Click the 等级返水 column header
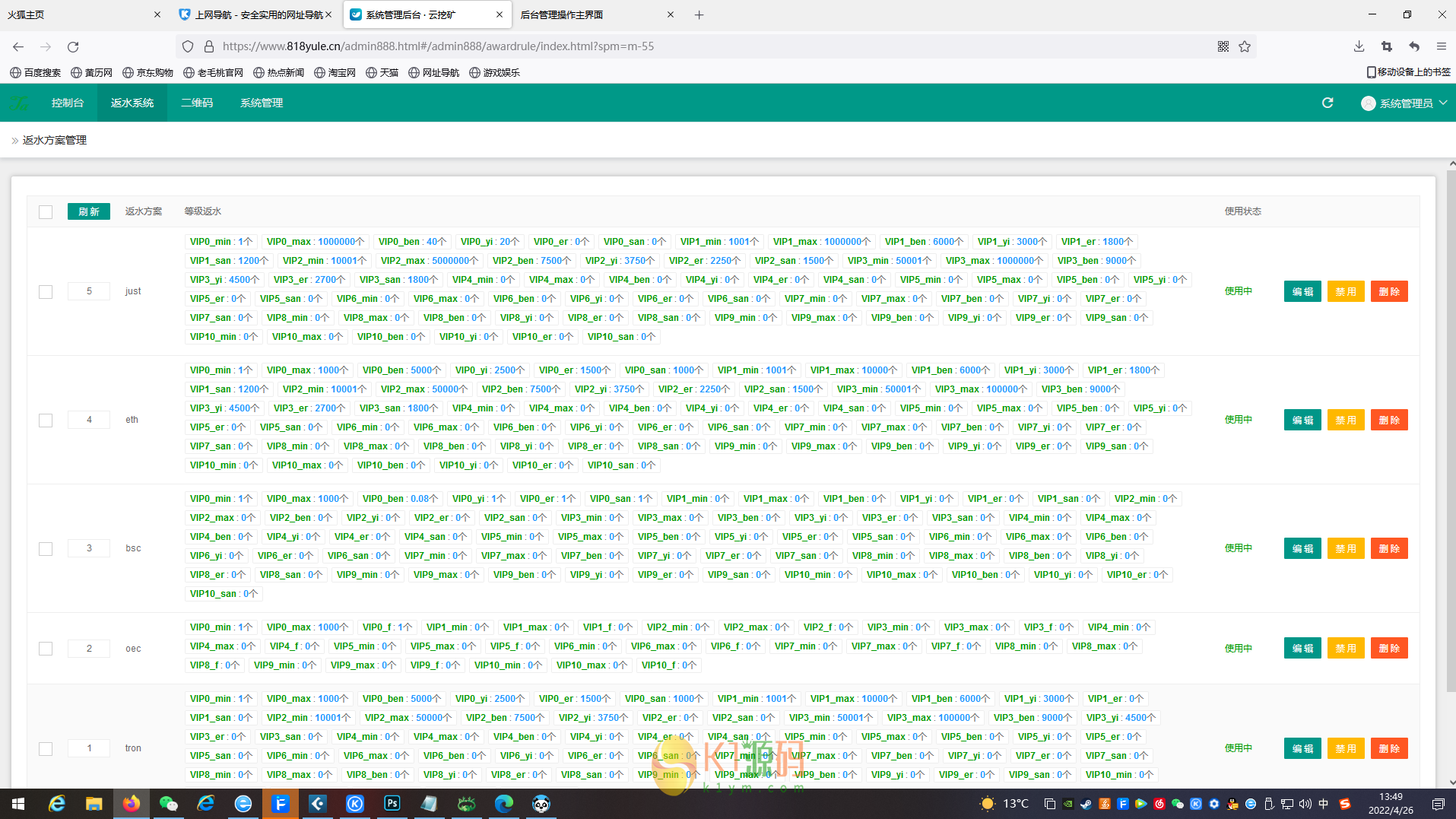Screen dimensions: 1456x819 pos(203,211)
